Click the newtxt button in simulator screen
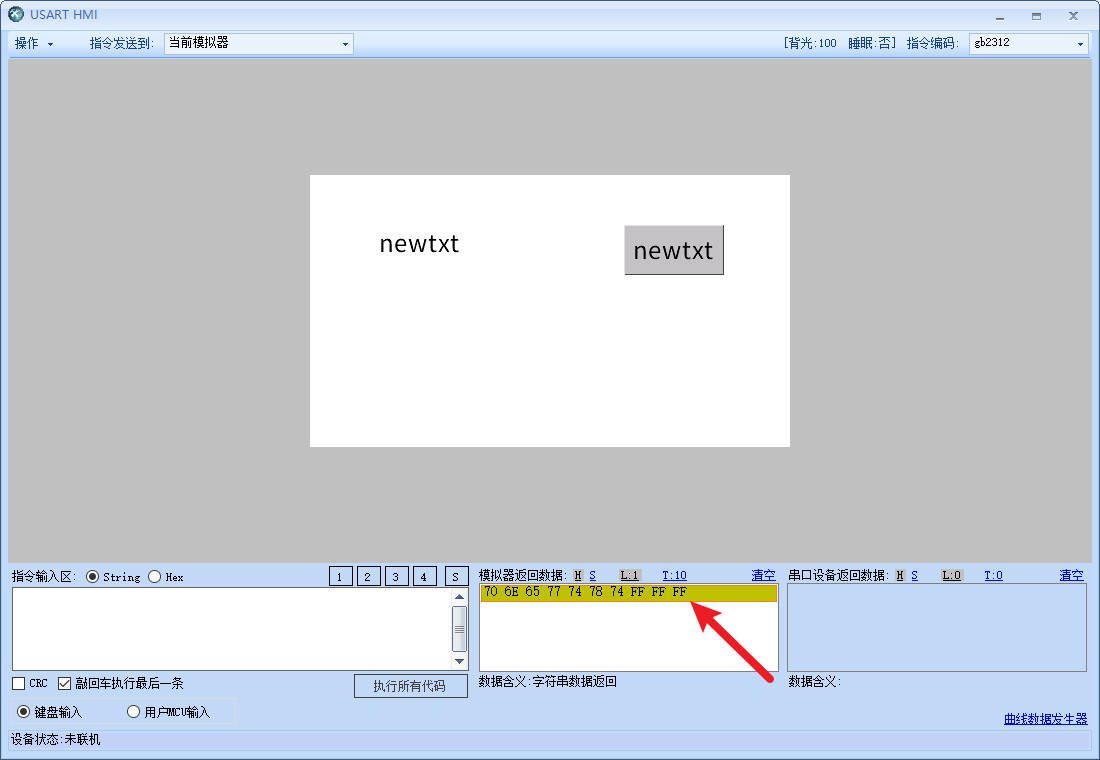Screen dimensions: 1100x760 click(674, 250)
